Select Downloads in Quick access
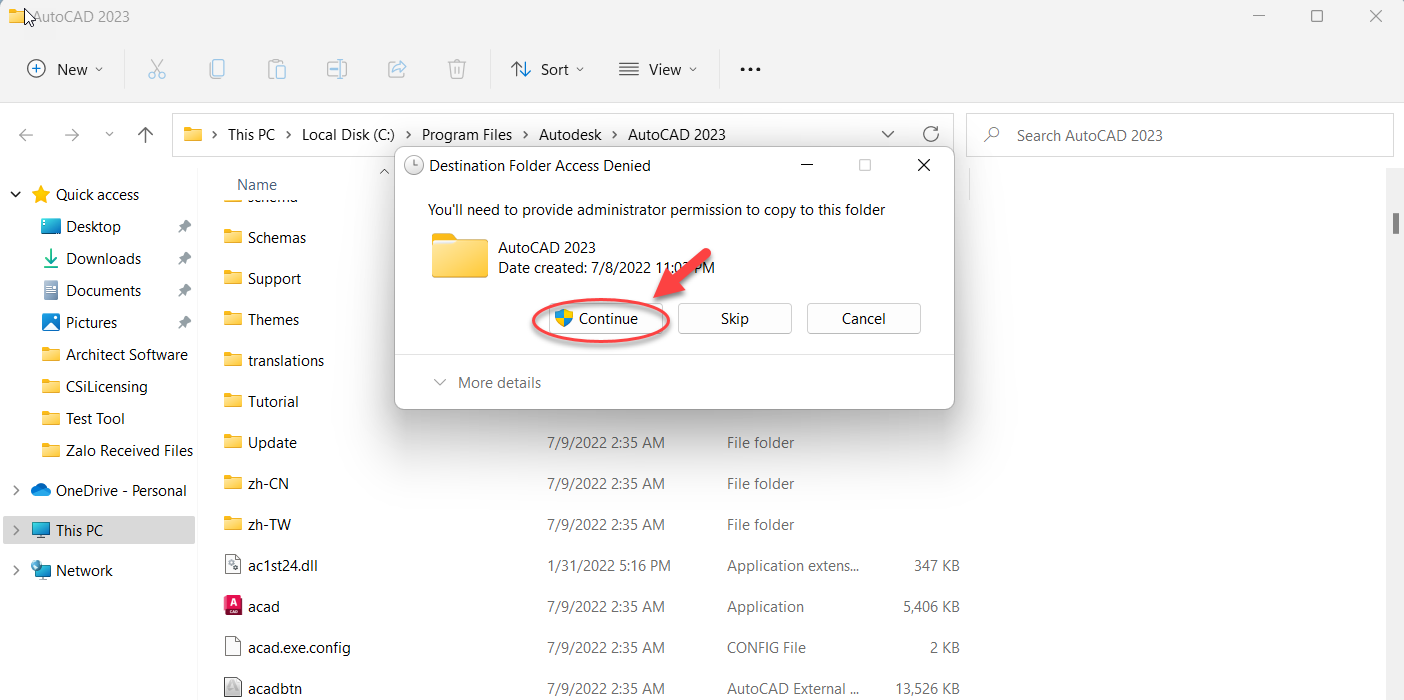The image size is (1404, 700). pos(103,259)
